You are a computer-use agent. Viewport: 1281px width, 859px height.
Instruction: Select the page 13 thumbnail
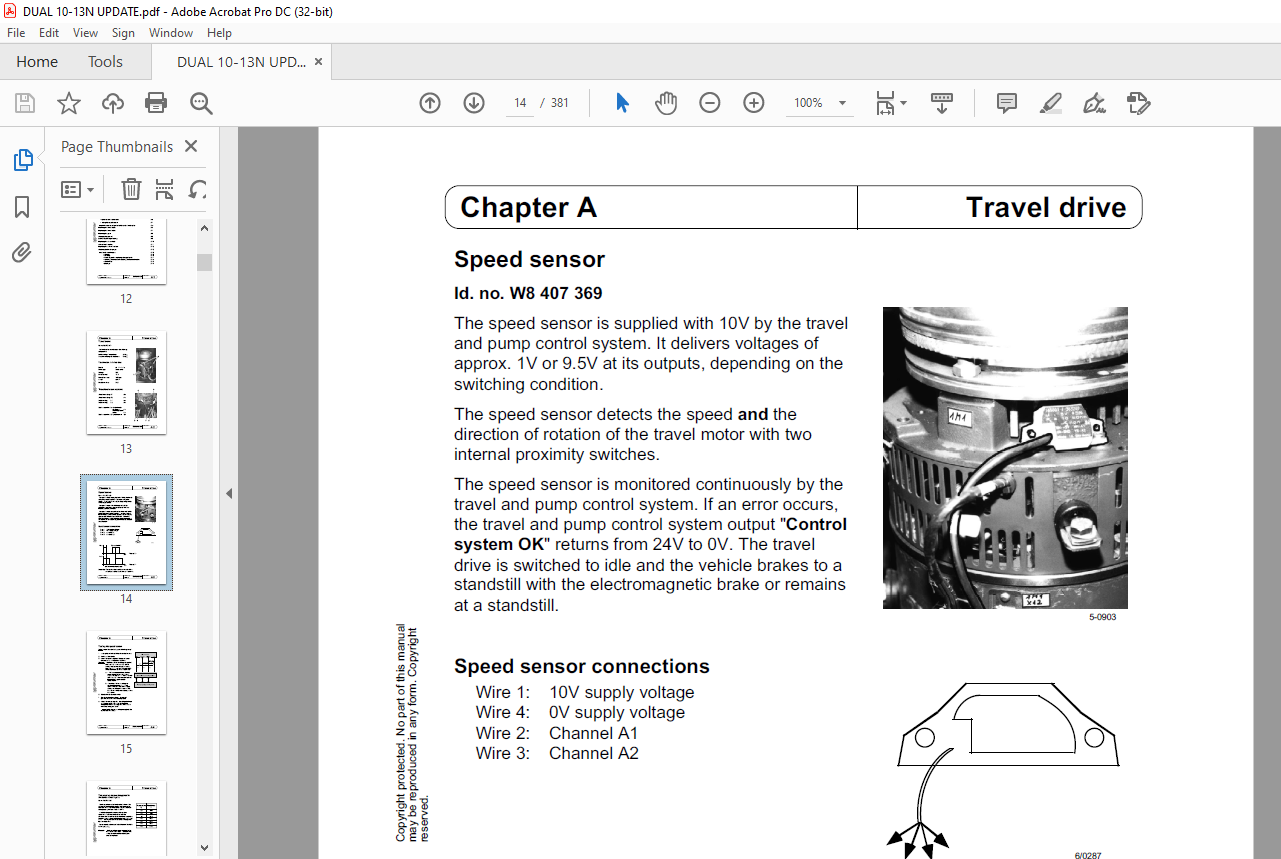pyautogui.click(x=126, y=382)
